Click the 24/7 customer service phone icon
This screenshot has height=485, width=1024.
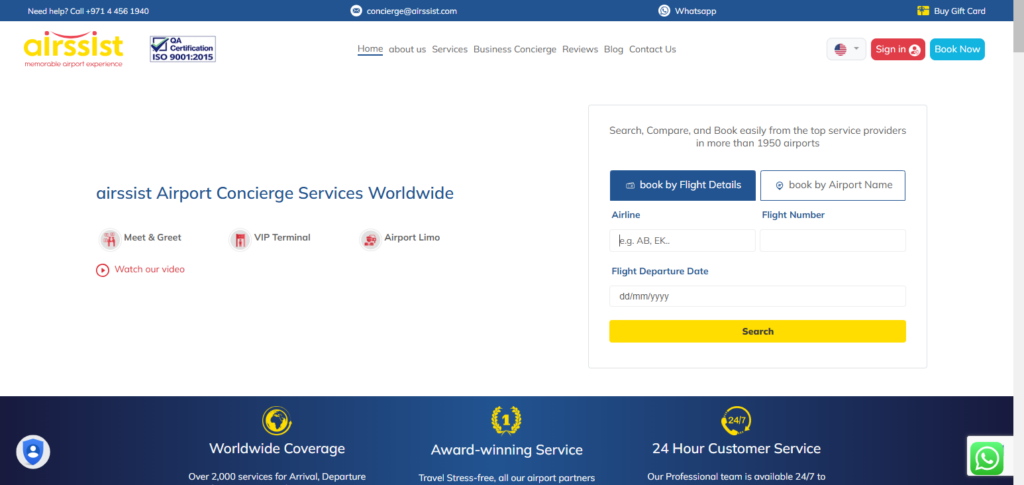[x=736, y=421]
